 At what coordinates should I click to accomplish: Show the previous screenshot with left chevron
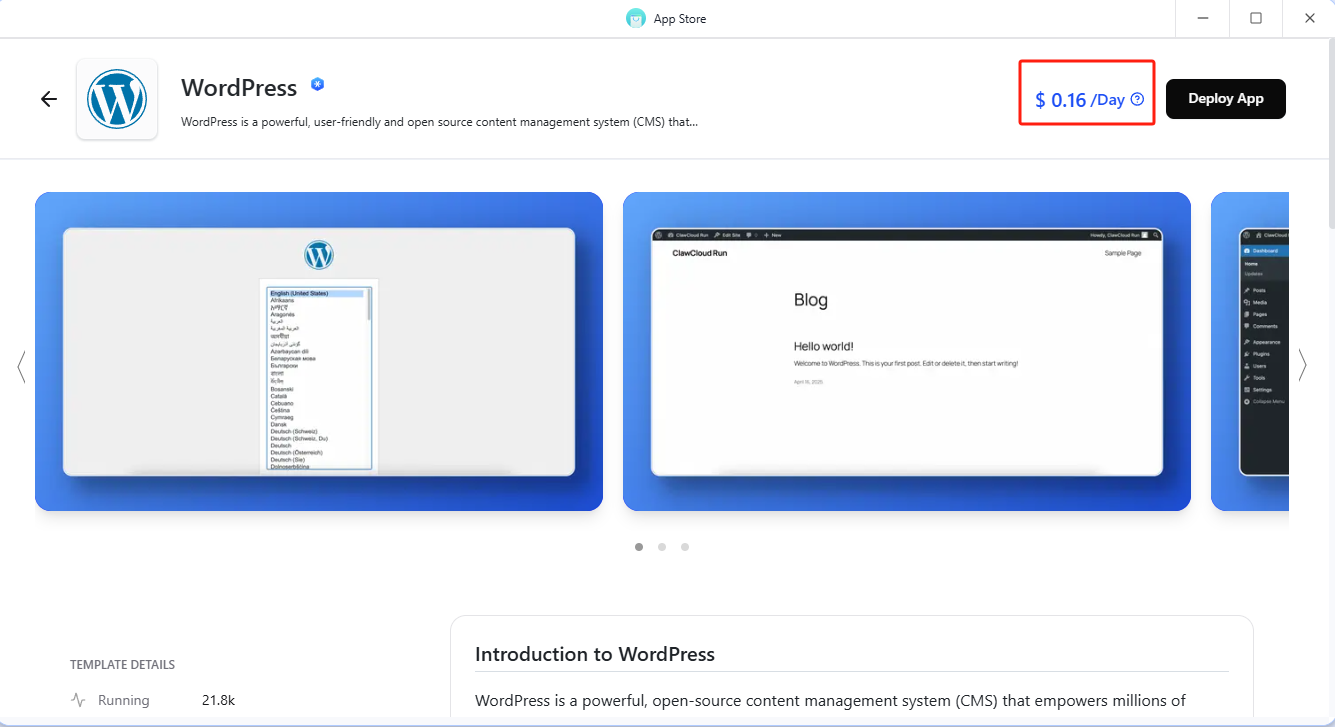click(x=21, y=366)
